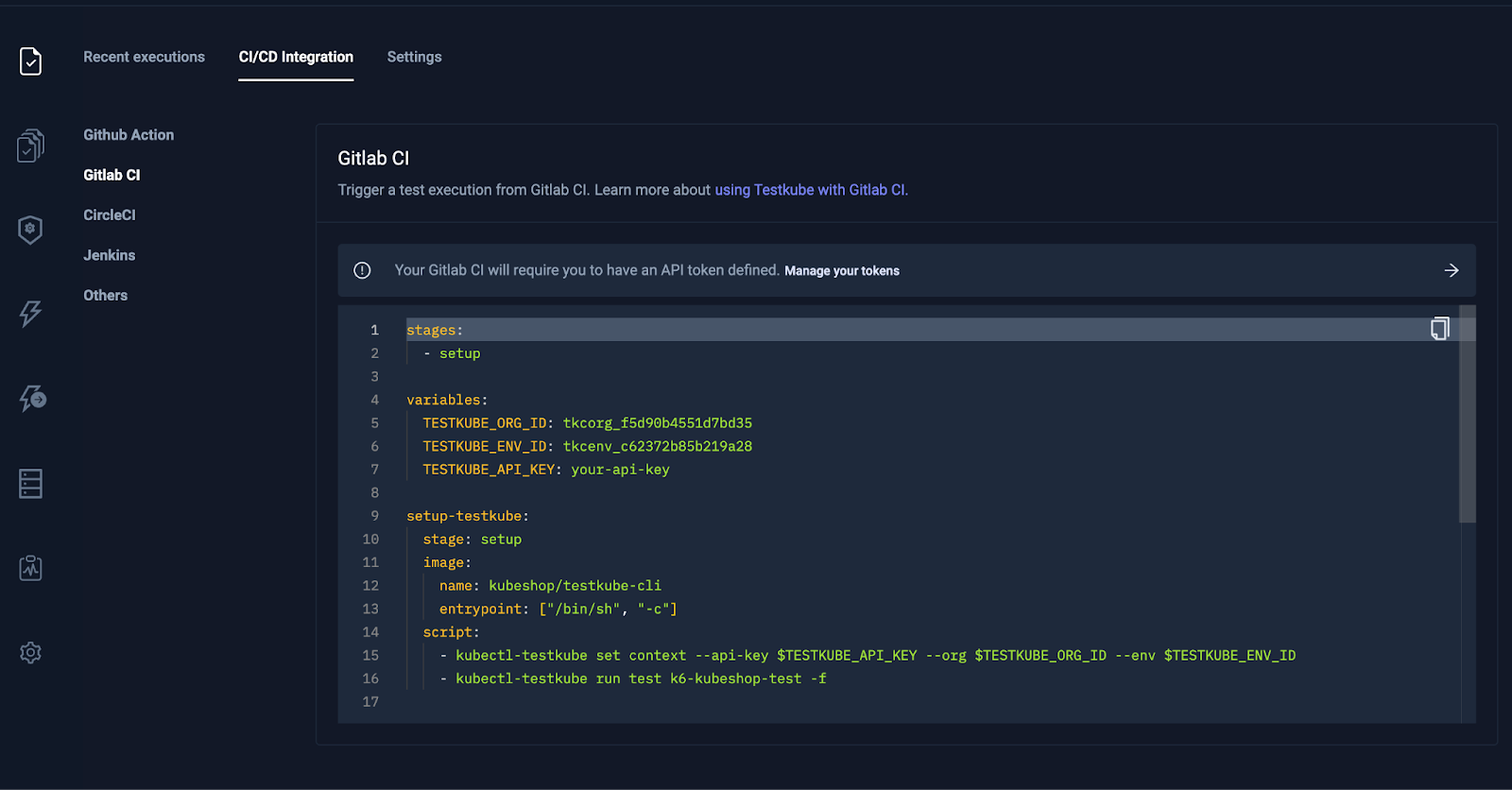This screenshot has width=1512, height=790.
Task: Click the 'kubectl-testkube run test' line
Action: pyautogui.click(x=633, y=678)
